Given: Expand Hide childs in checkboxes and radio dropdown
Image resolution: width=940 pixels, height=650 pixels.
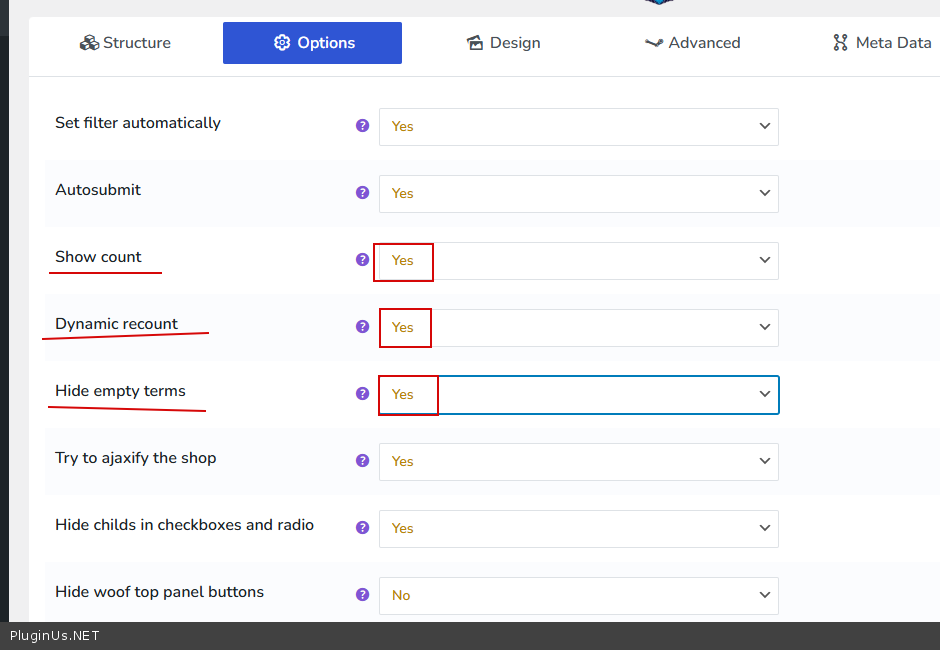Looking at the screenshot, I should (x=578, y=529).
